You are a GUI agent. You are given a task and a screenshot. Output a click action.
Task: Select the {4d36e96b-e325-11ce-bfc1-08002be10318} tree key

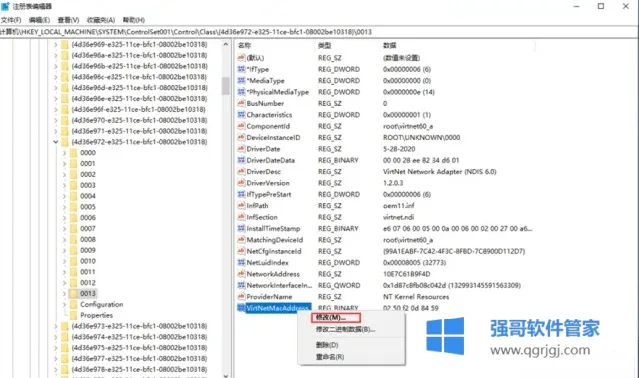click(139, 66)
